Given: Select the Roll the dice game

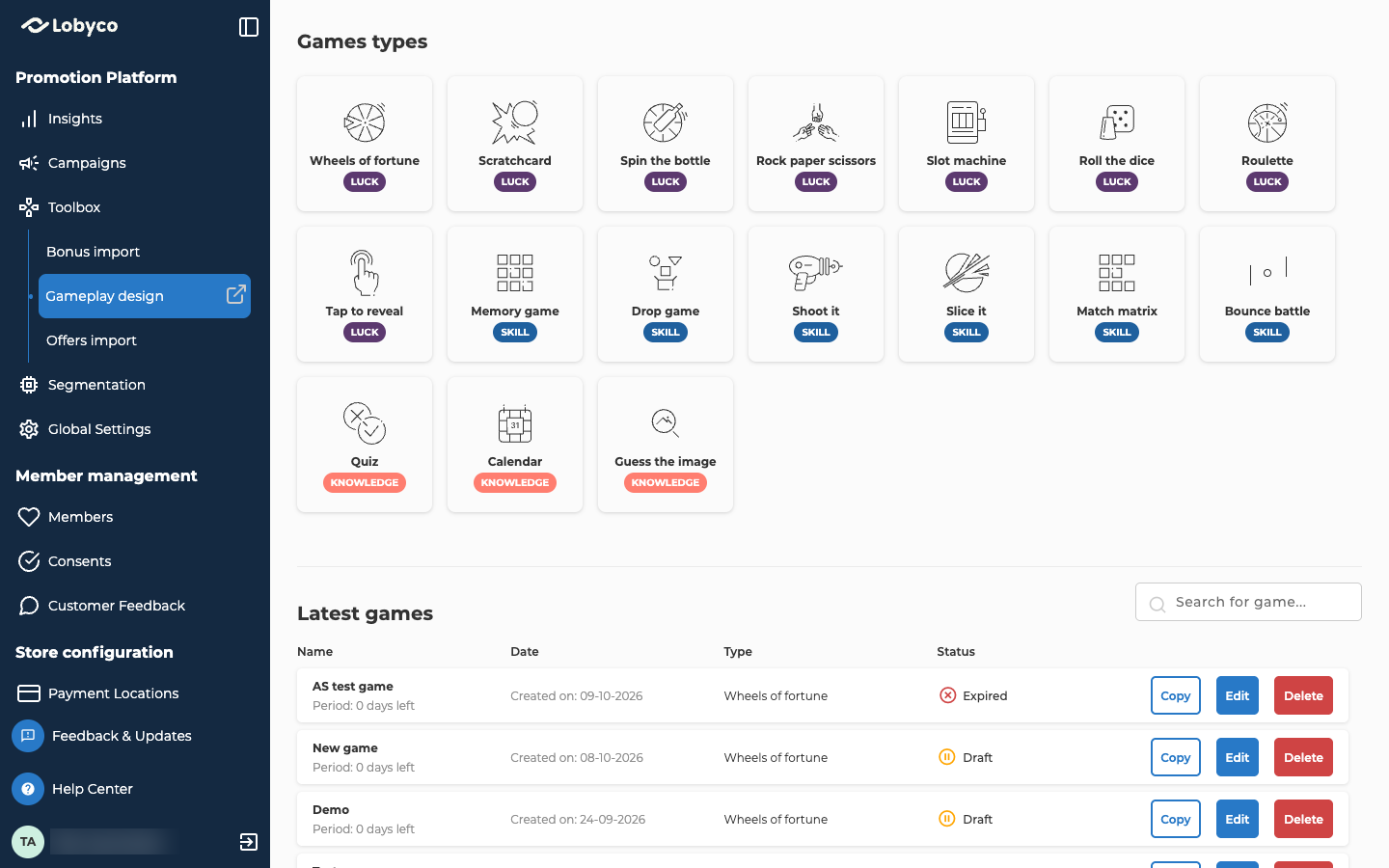Looking at the screenshot, I should pos(1117,144).
